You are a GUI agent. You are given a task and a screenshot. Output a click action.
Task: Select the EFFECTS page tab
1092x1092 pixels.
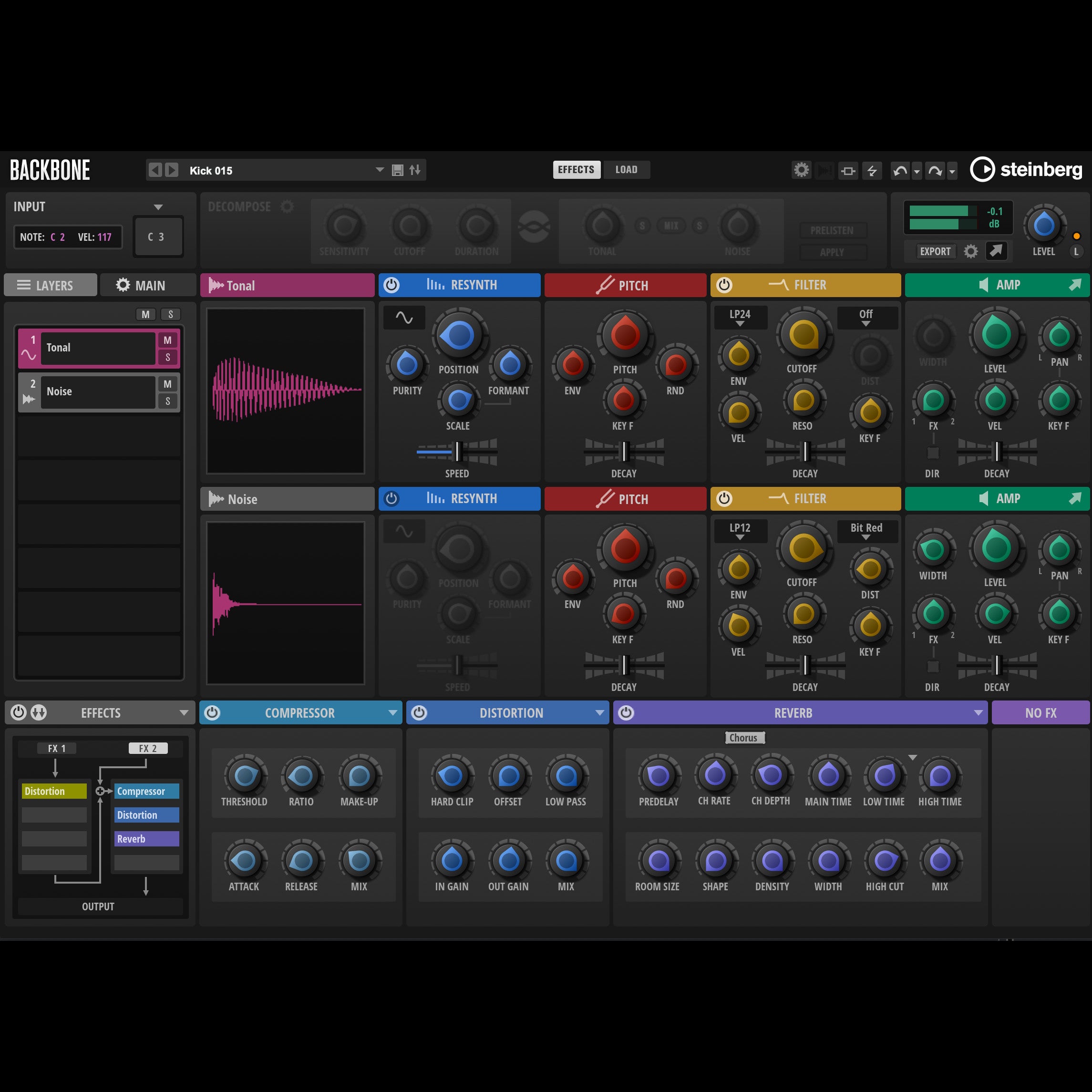[x=576, y=170]
